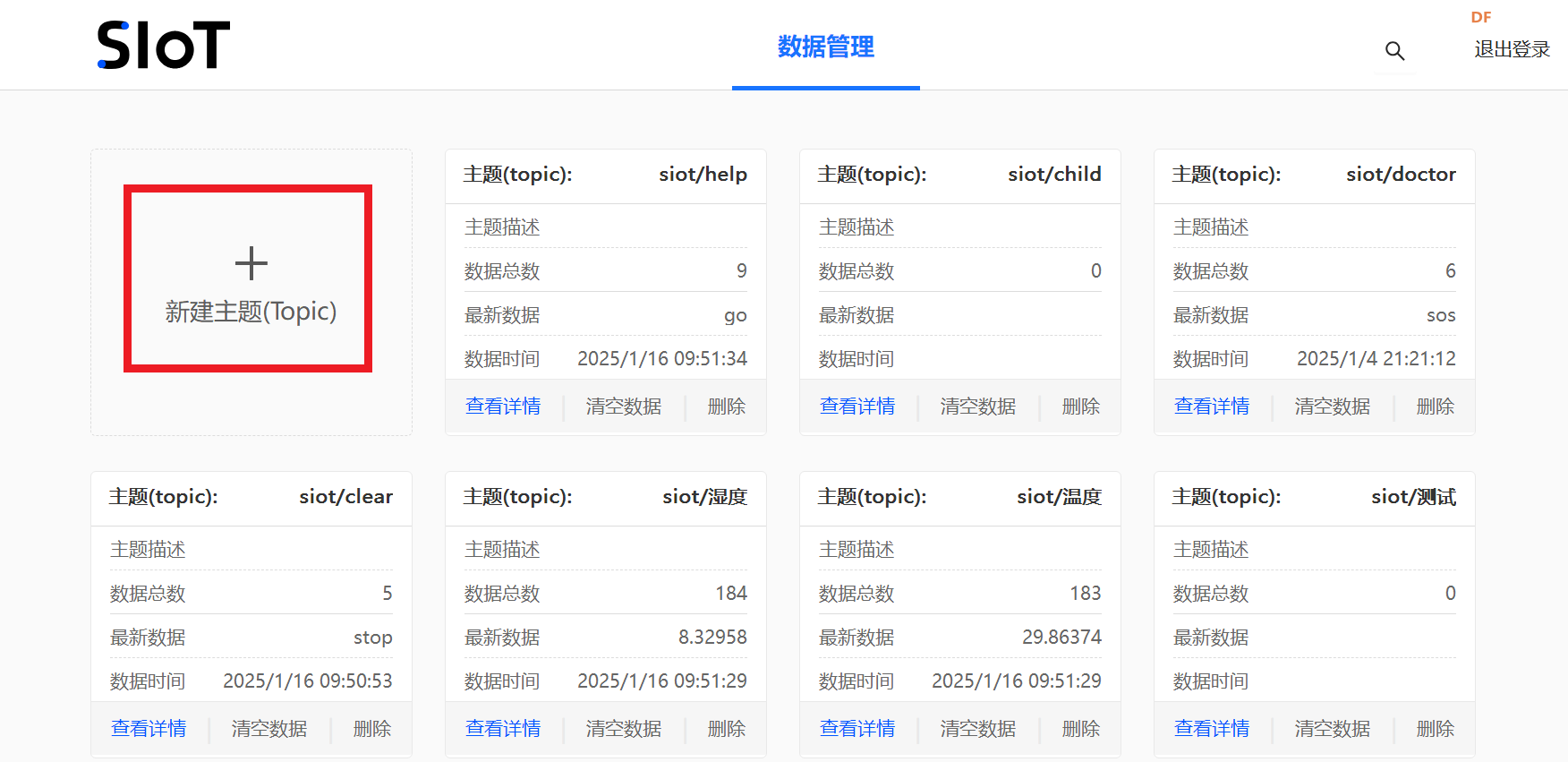The height and width of the screenshot is (762, 1568).
Task: Delete the siot/clear topic
Action: [x=372, y=729]
